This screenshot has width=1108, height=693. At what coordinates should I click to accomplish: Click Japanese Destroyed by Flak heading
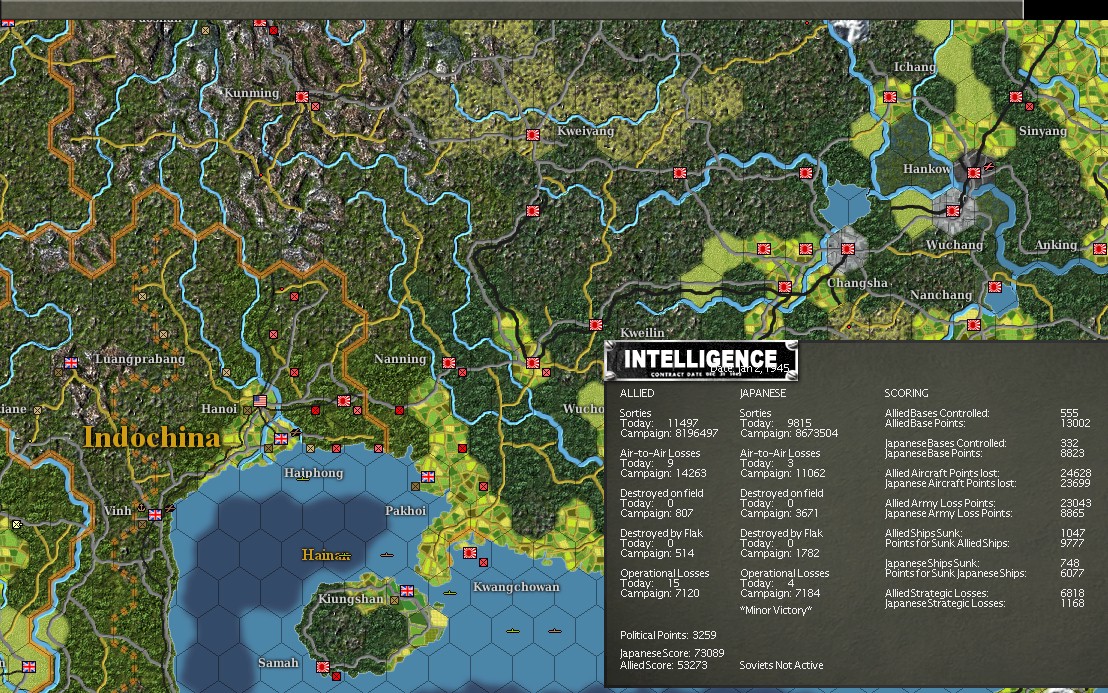[x=781, y=533]
